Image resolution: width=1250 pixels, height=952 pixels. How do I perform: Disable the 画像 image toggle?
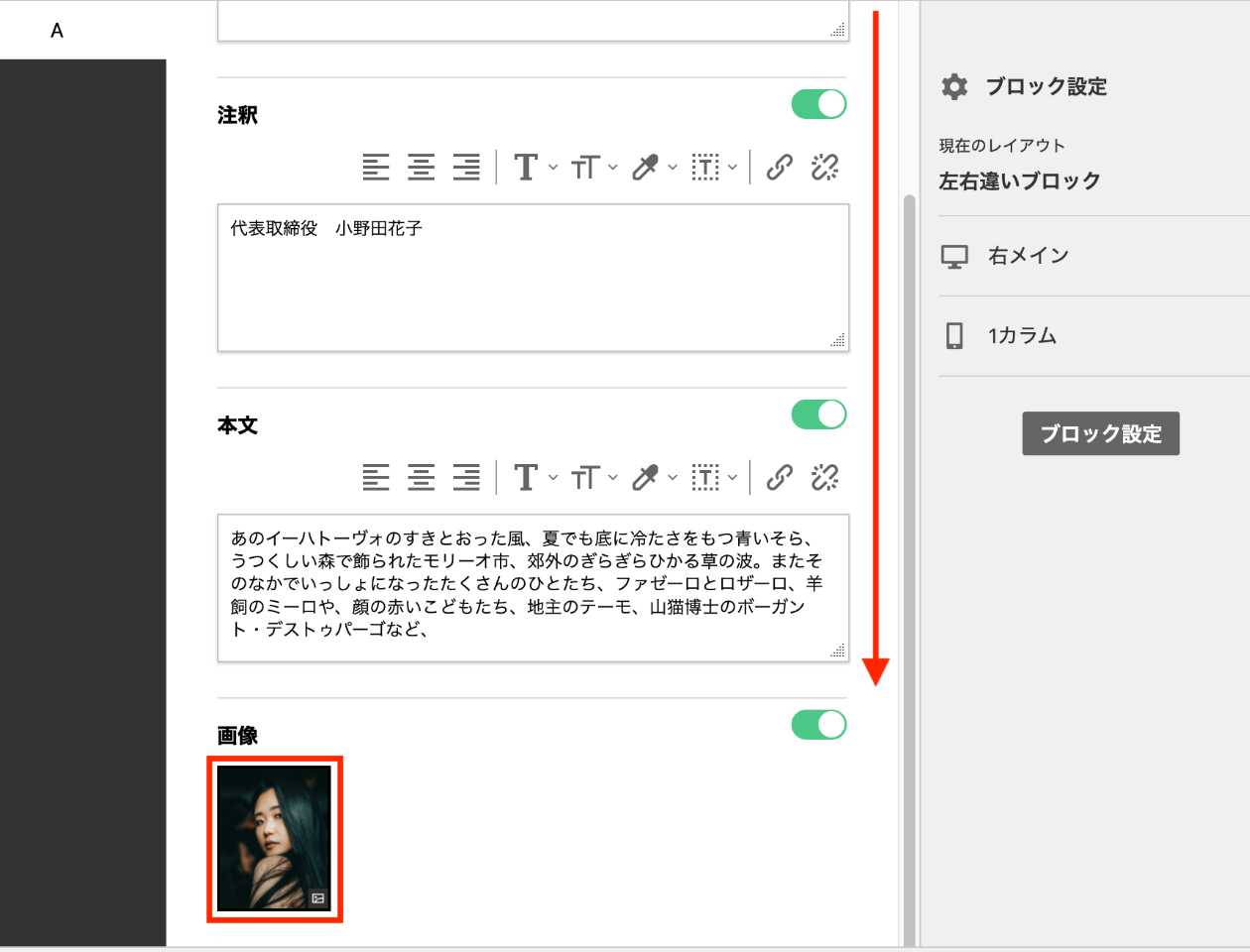click(817, 725)
